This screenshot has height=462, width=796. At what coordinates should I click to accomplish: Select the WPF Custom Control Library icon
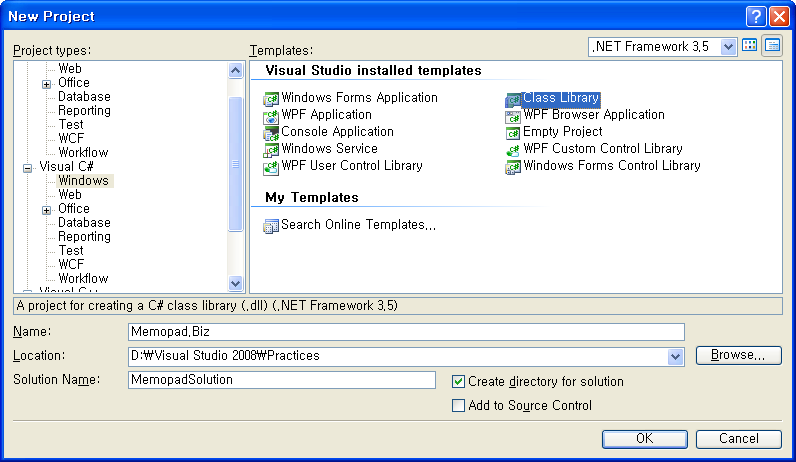pyautogui.click(x=513, y=150)
